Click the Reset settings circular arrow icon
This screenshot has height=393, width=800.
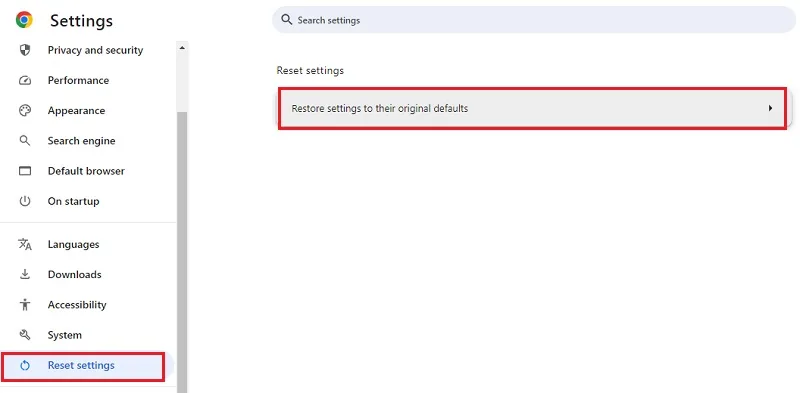pyautogui.click(x=24, y=365)
